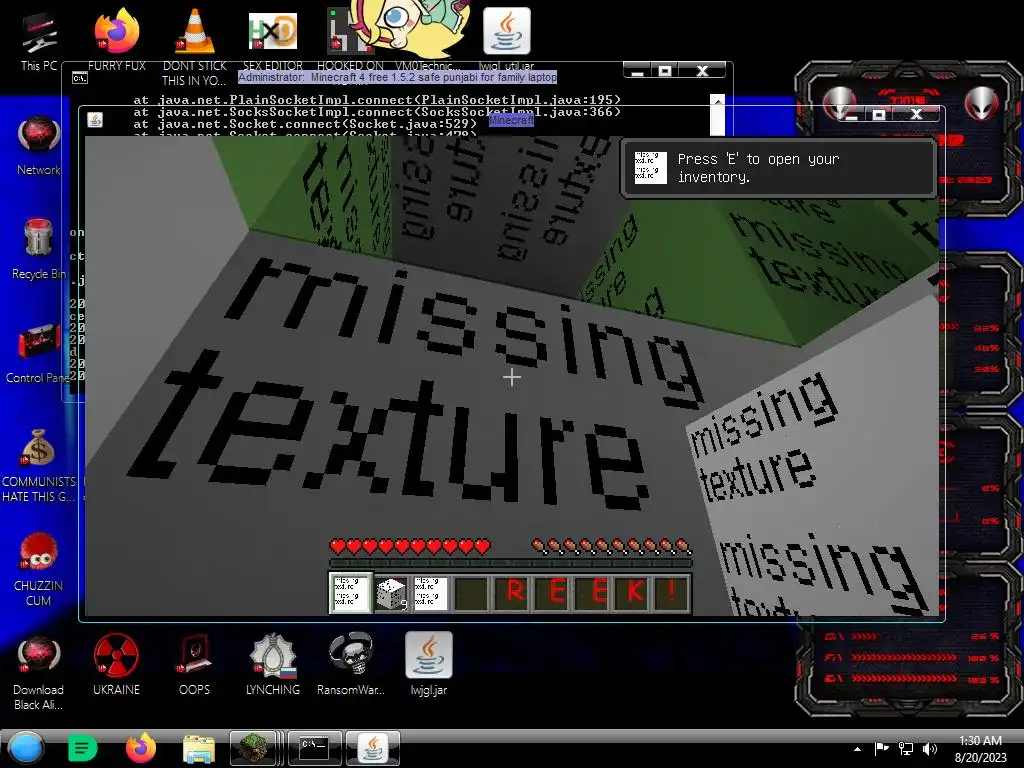Image resolution: width=1024 pixels, height=768 pixels.
Task: Click the command prompt scroll up arrow
Action: pyautogui.click(x=717, y=101)
